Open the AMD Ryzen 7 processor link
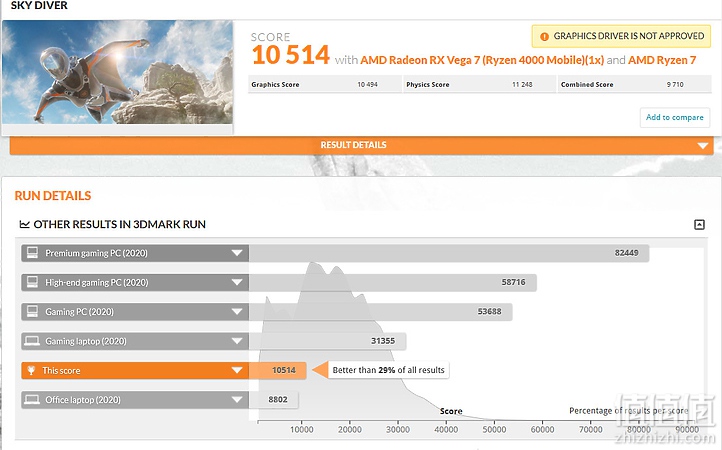Viewport: 722px width, 450px height. (x=662, y=60)
